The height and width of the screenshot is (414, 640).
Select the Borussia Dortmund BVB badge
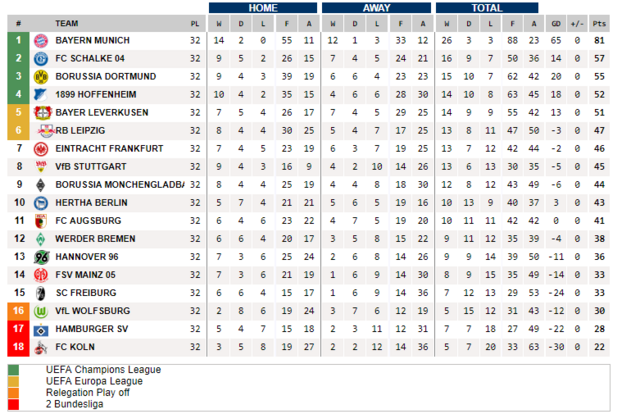coord(41,76)
